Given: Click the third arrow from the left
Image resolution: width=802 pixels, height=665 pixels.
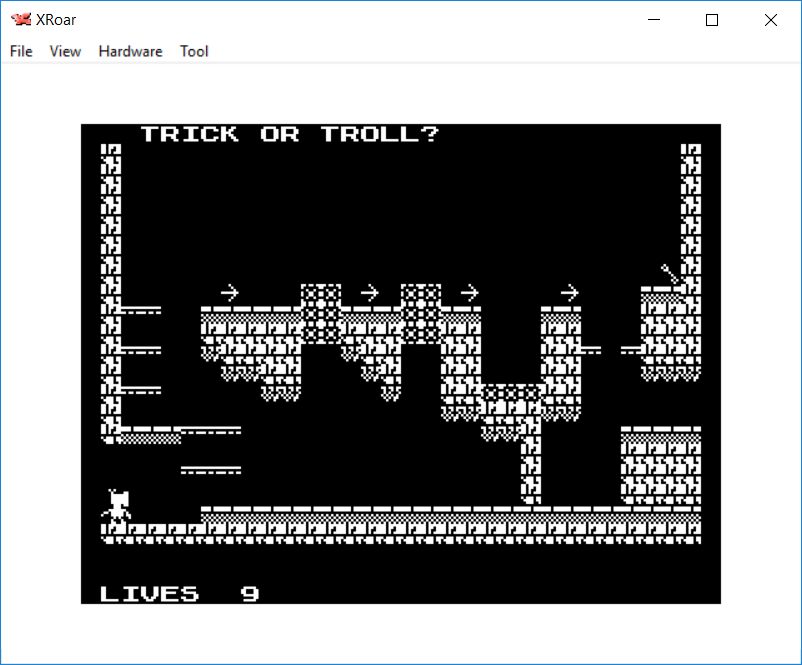Looking at the screenshot, I should pos(469,293).
